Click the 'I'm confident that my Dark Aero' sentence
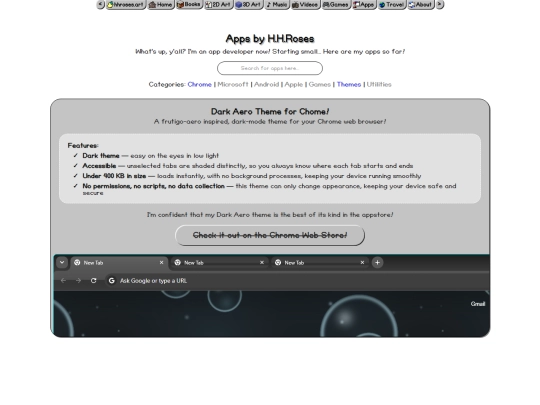Viewport: 540px width, 405px height. (x=270, y=215)
